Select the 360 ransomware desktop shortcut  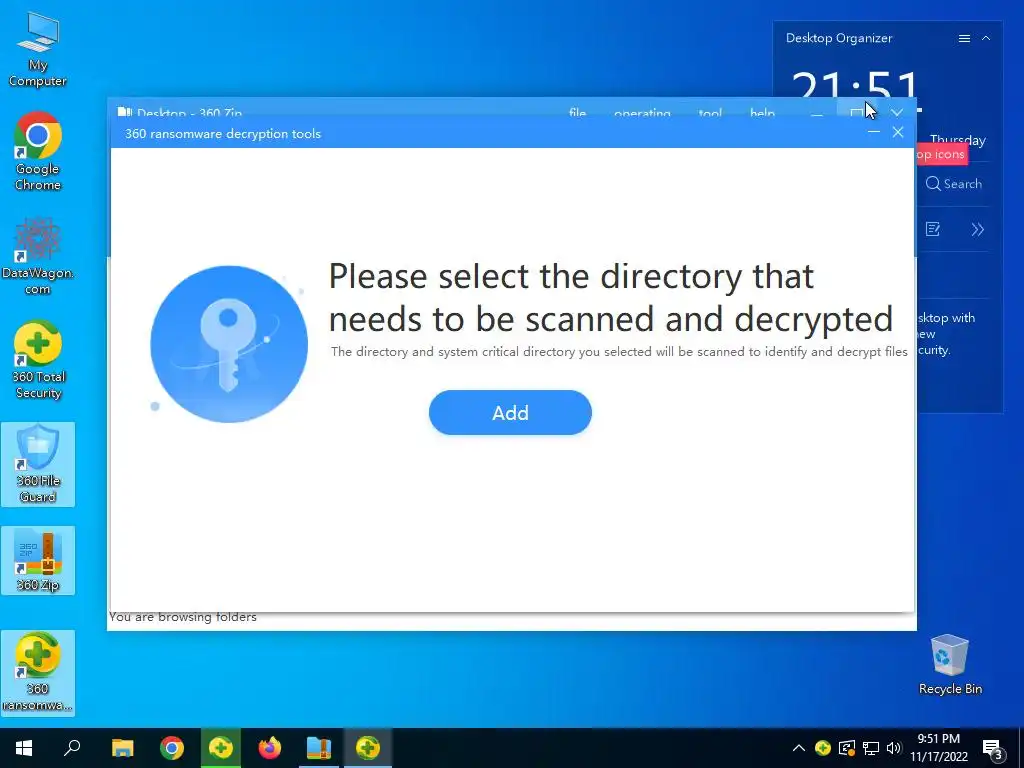[x=38, y=673]
